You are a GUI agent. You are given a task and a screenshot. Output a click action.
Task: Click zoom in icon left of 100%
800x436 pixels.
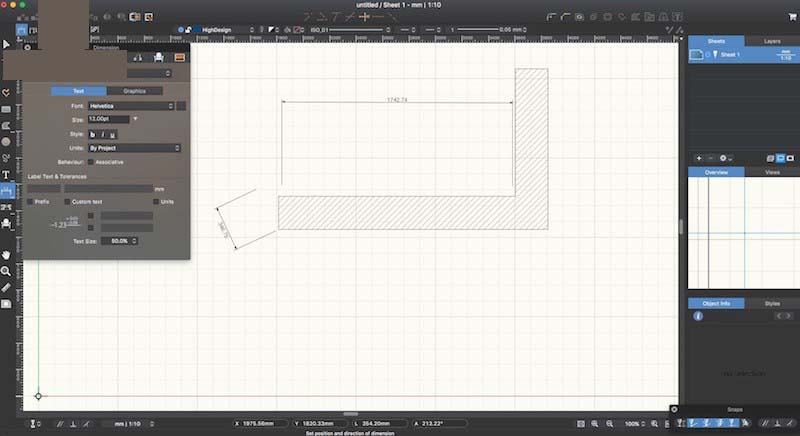(x=595, y=424)
